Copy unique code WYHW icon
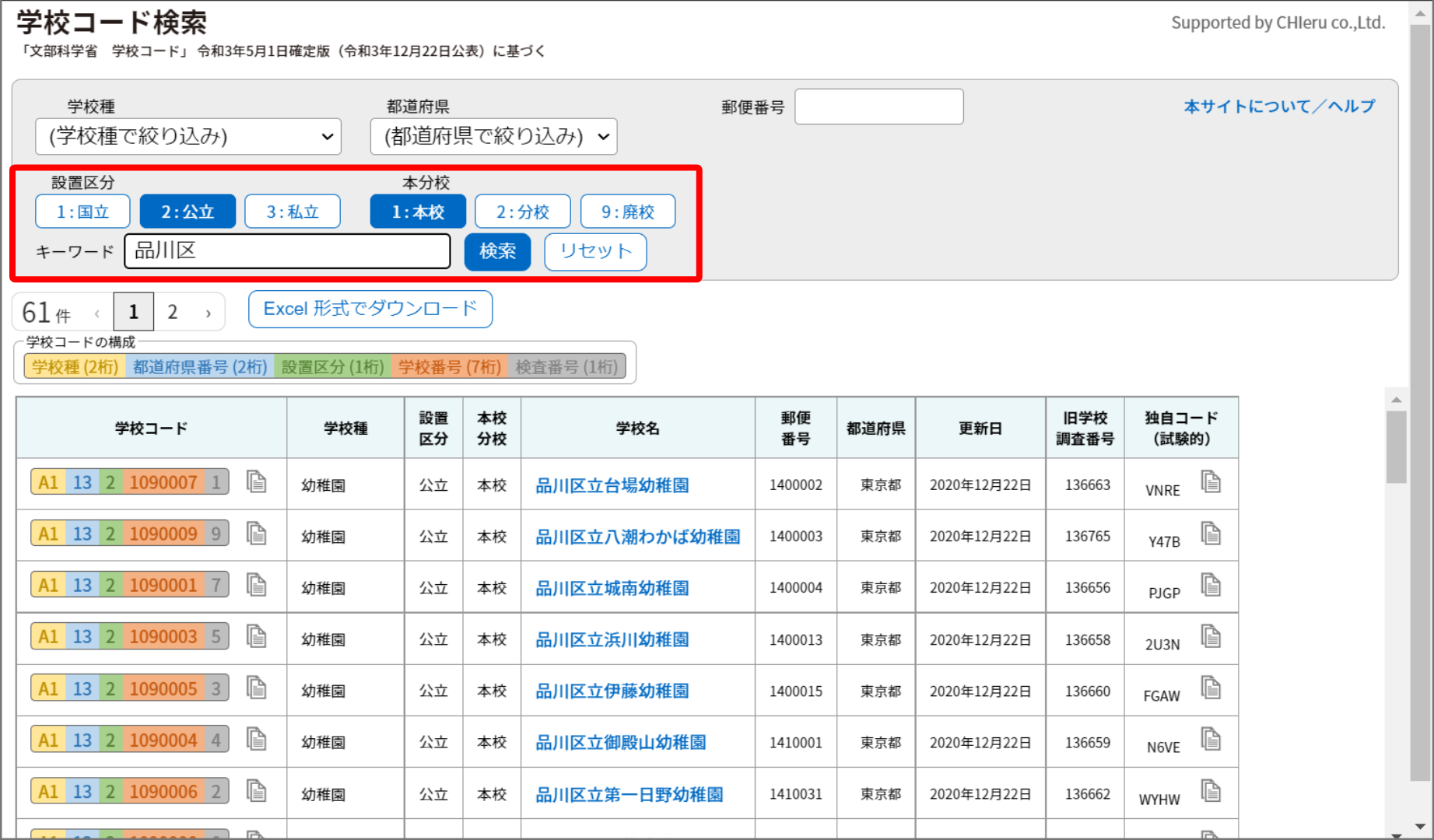The height and width of the screenshot is (840, 1434). (x=1211, y=790)
